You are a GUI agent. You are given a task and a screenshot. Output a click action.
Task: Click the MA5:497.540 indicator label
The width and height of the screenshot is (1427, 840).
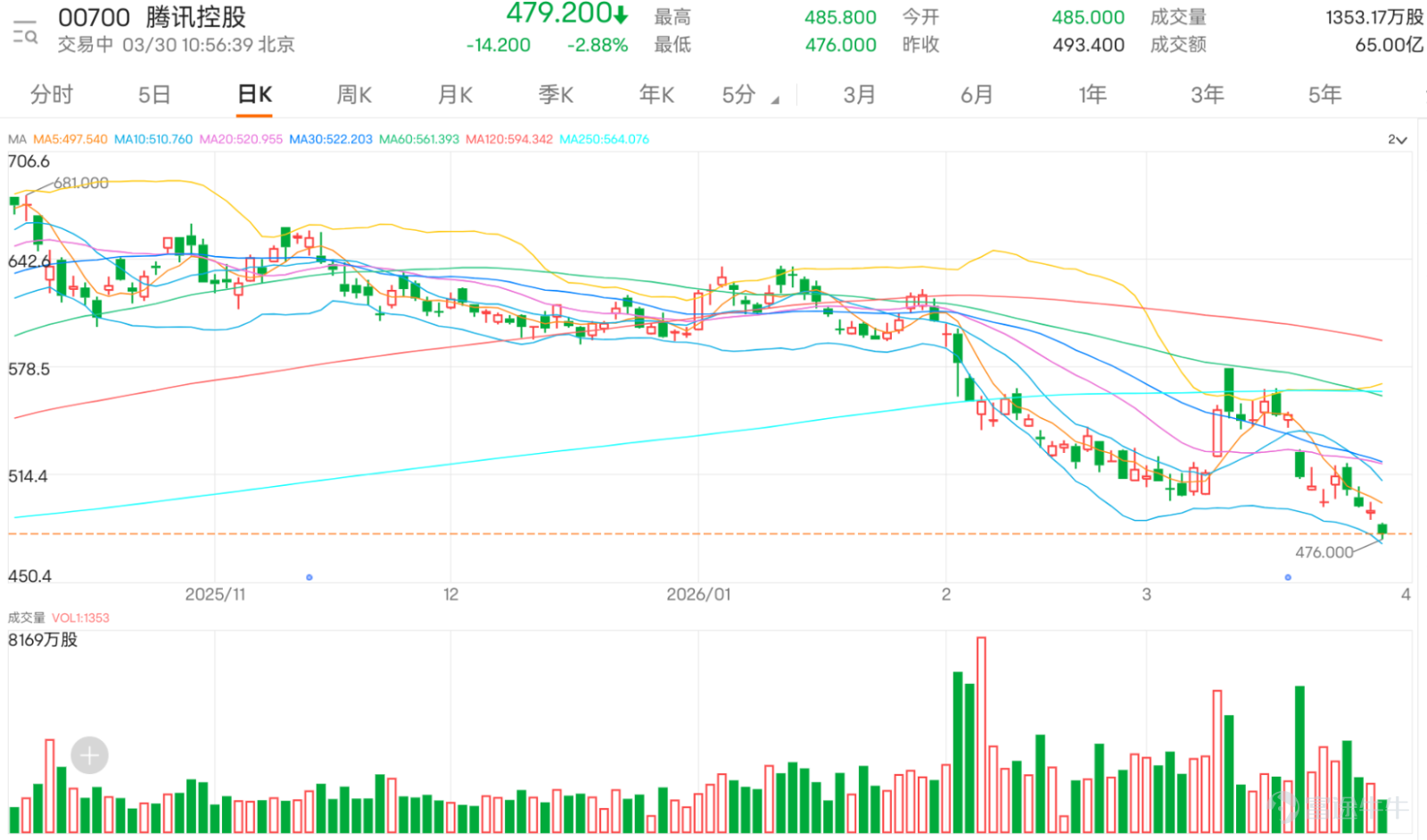tap(70, 139)
